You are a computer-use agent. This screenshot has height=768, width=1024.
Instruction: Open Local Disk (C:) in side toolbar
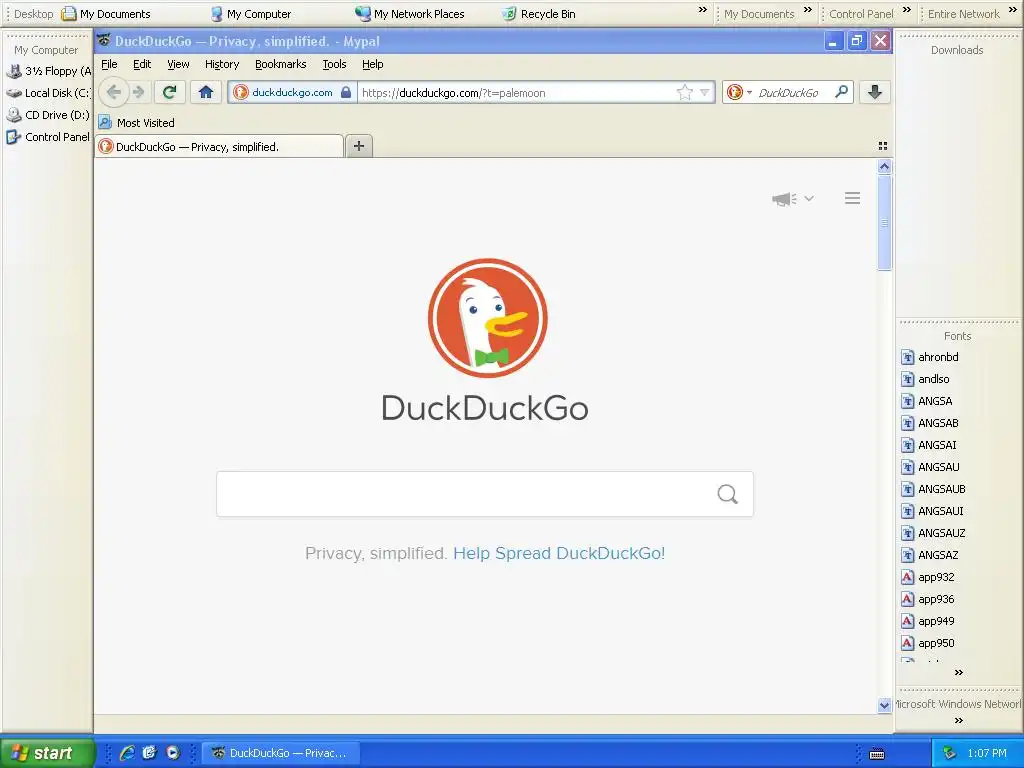coord(48,93)
